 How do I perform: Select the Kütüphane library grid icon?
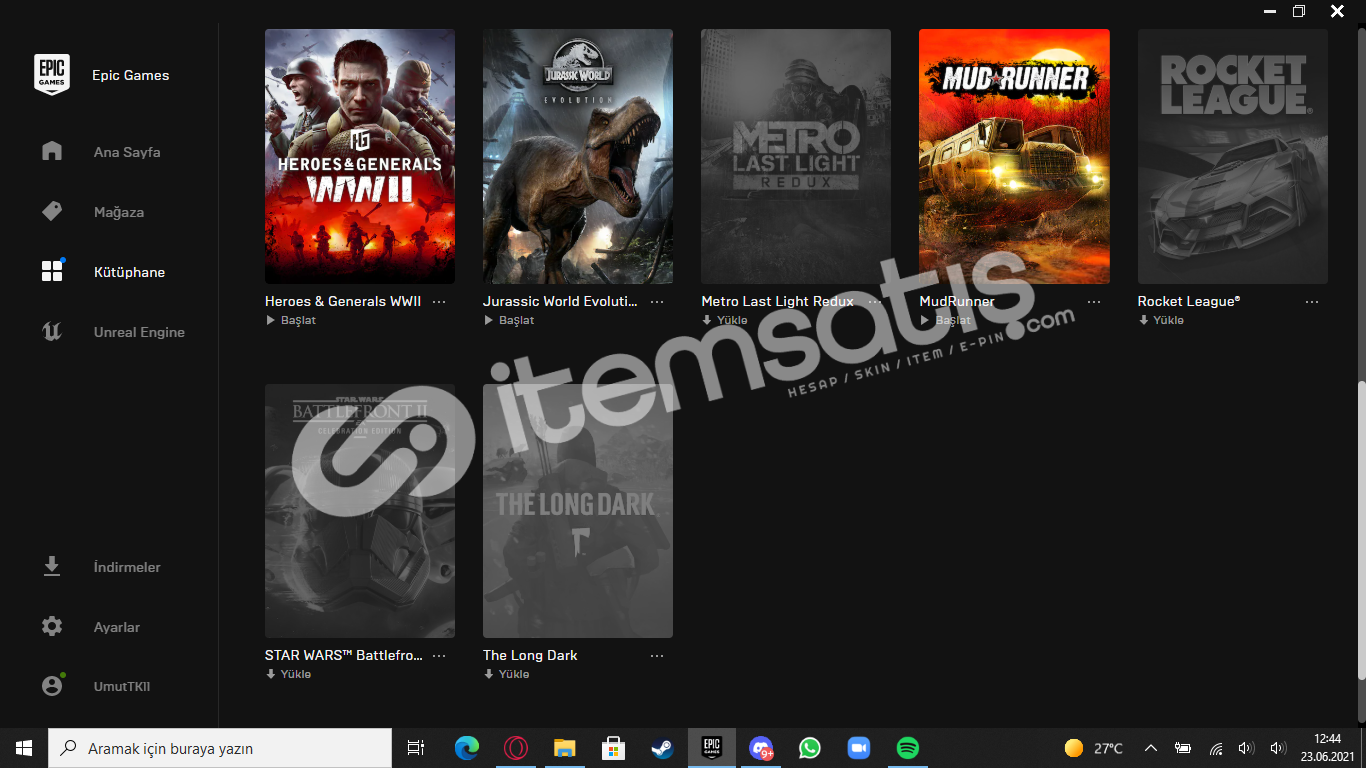(52, 271)
